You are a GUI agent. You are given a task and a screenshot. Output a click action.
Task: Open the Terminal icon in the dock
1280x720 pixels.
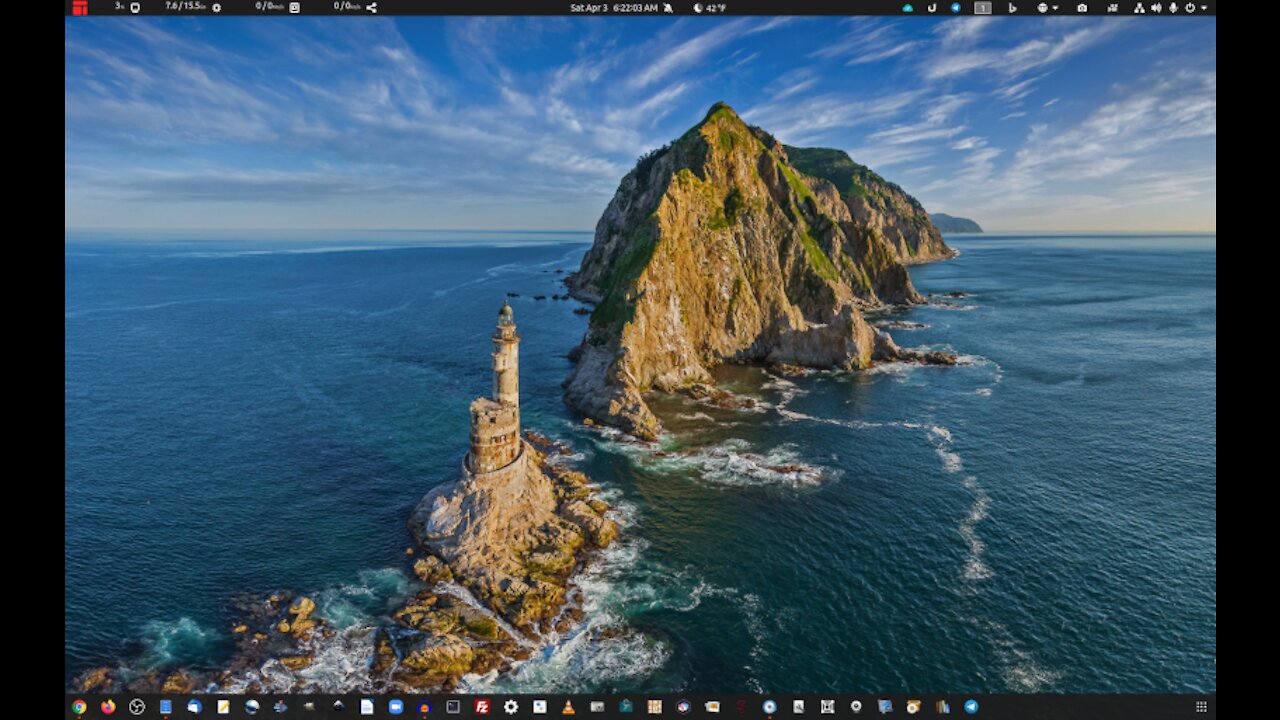[453, 707]
